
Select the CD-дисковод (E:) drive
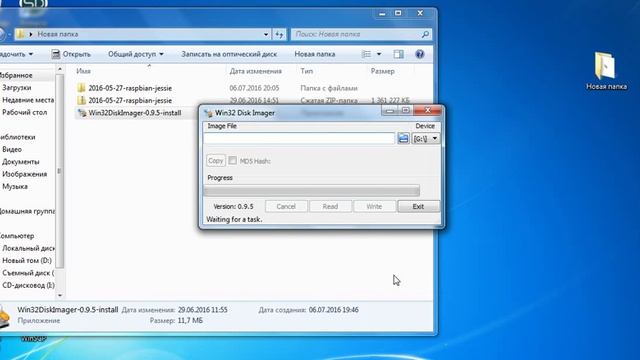pyautogui.click(x=28, y=285)
